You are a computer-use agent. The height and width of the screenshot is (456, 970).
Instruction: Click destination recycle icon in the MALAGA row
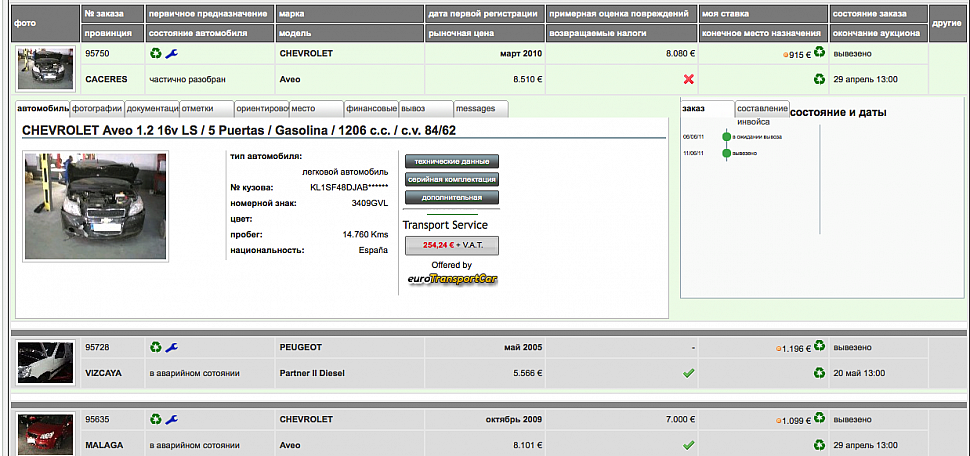click(820, 445)
